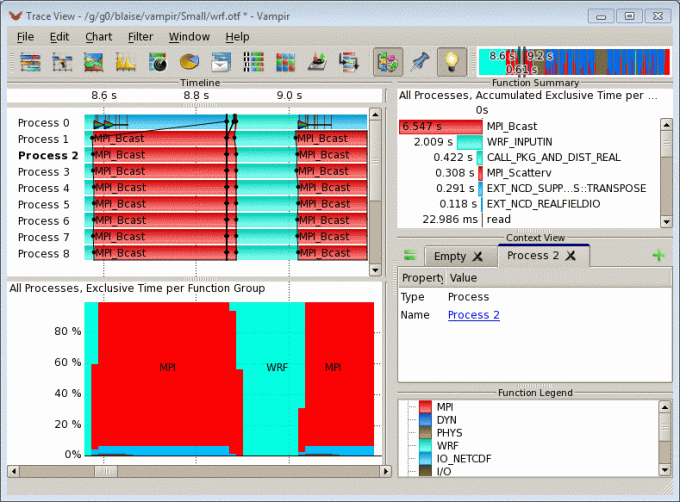Add Communication Matrix grid icon

point(285,62)
